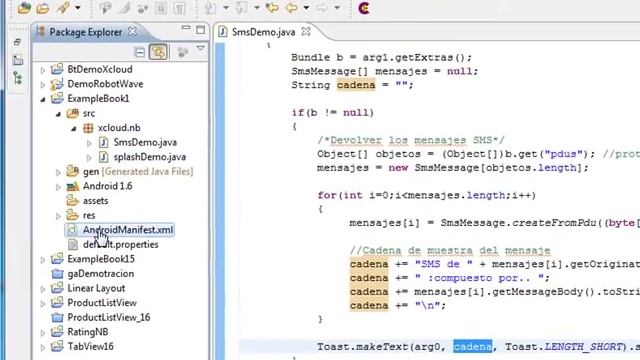The image size is (640, 360).
Task: Click the editor's blue left ruler
Action: [220, 200]
